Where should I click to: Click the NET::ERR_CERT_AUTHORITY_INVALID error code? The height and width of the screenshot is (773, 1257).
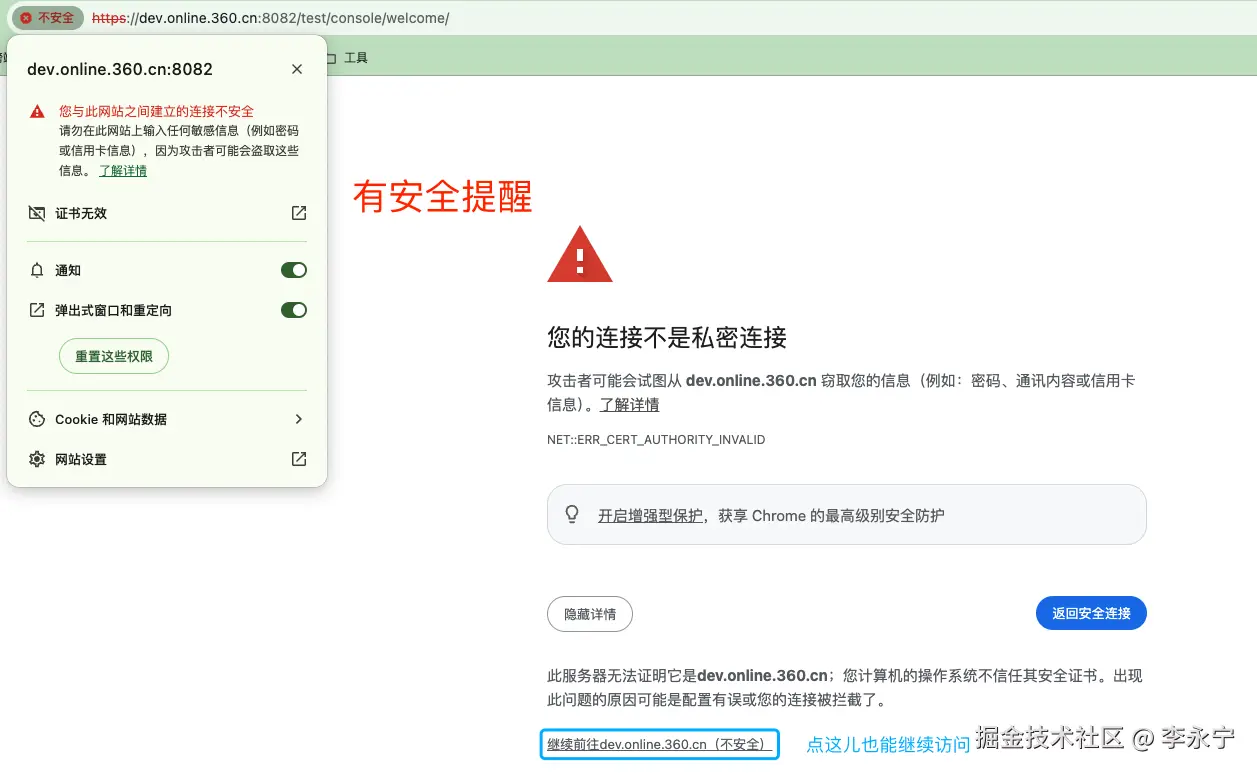pos(656,440)
